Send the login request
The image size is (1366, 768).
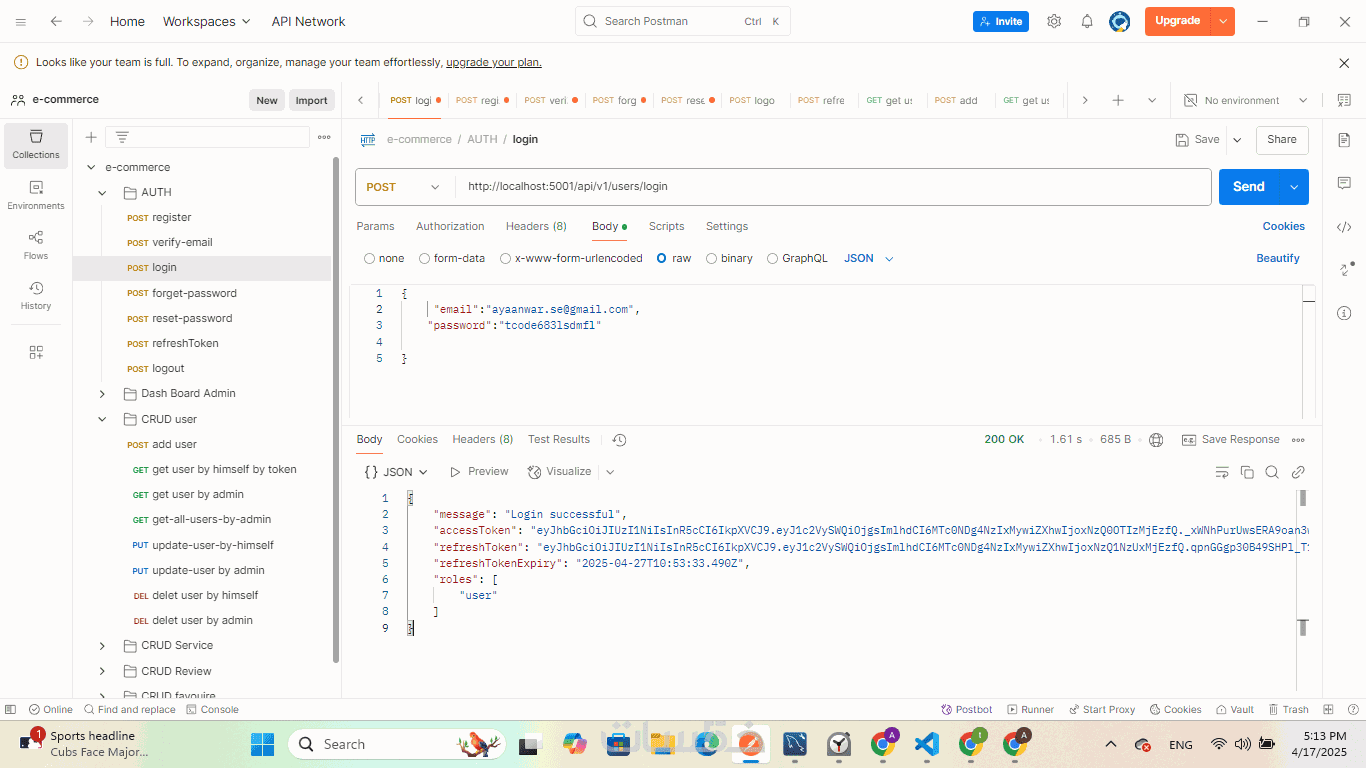(1250, 187)
